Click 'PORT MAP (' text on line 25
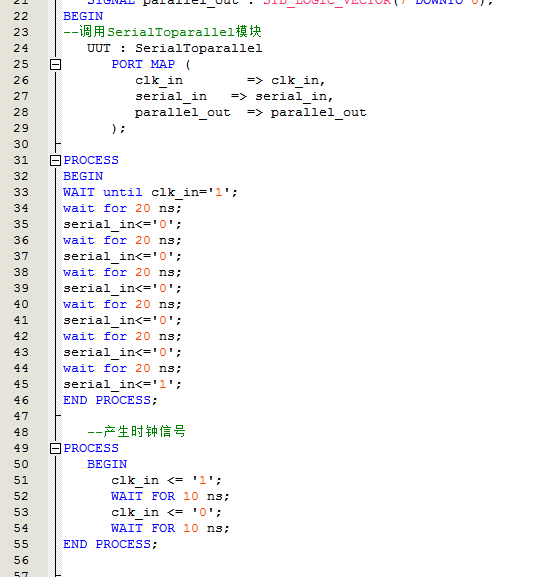 pyautogui.click(x=151, y=64)
